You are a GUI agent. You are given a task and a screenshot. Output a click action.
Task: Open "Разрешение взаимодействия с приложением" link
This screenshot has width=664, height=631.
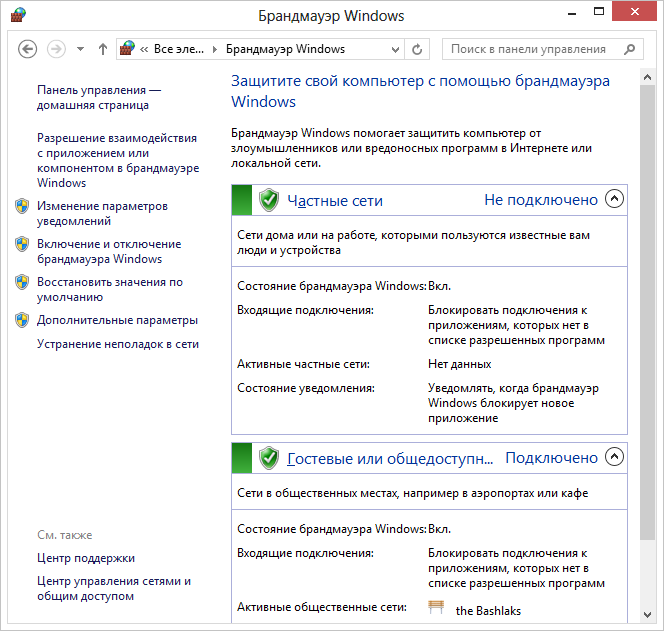point(118,161)
